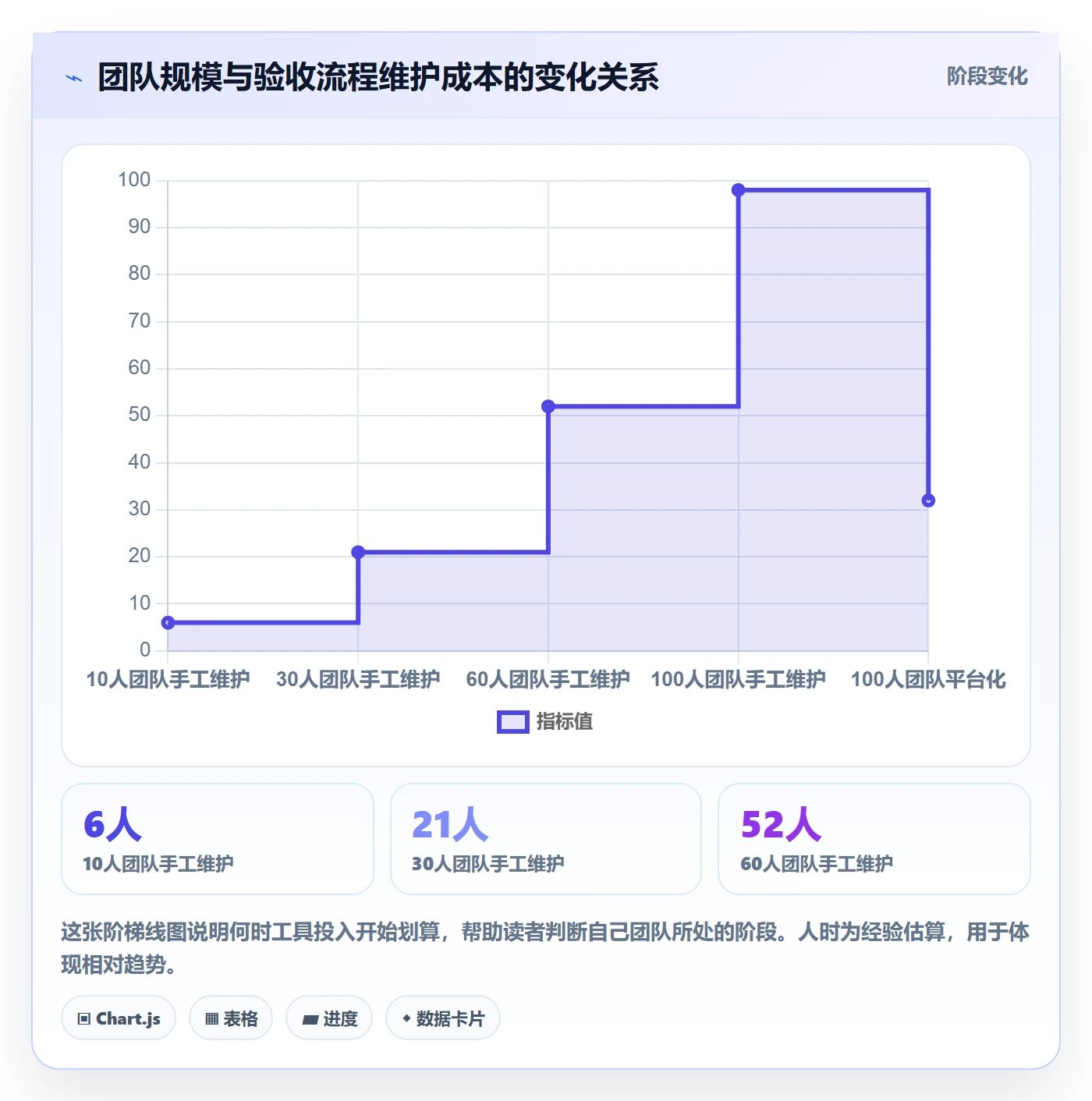Click the 指标值 legend text
This screenshot has height=1101, width=1092.
(565, 722)
